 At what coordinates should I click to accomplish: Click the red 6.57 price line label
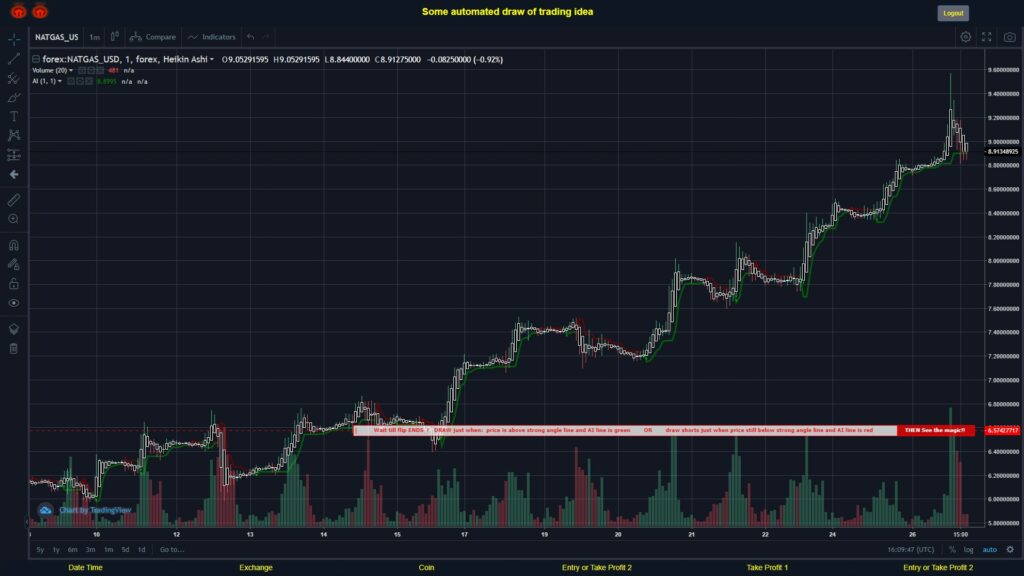coord(1002,430)
